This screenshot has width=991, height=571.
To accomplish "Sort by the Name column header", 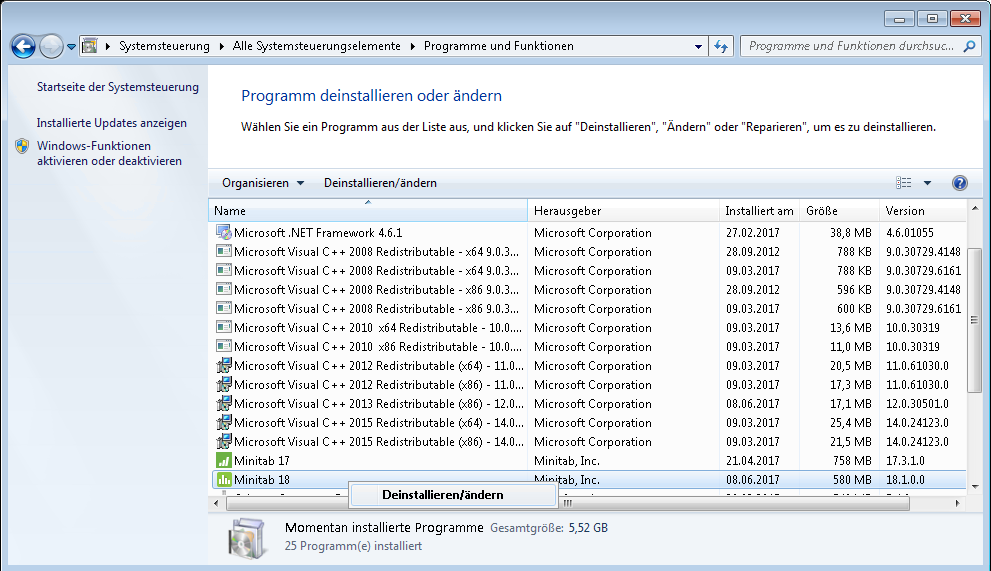I will [x=368, y=211].
